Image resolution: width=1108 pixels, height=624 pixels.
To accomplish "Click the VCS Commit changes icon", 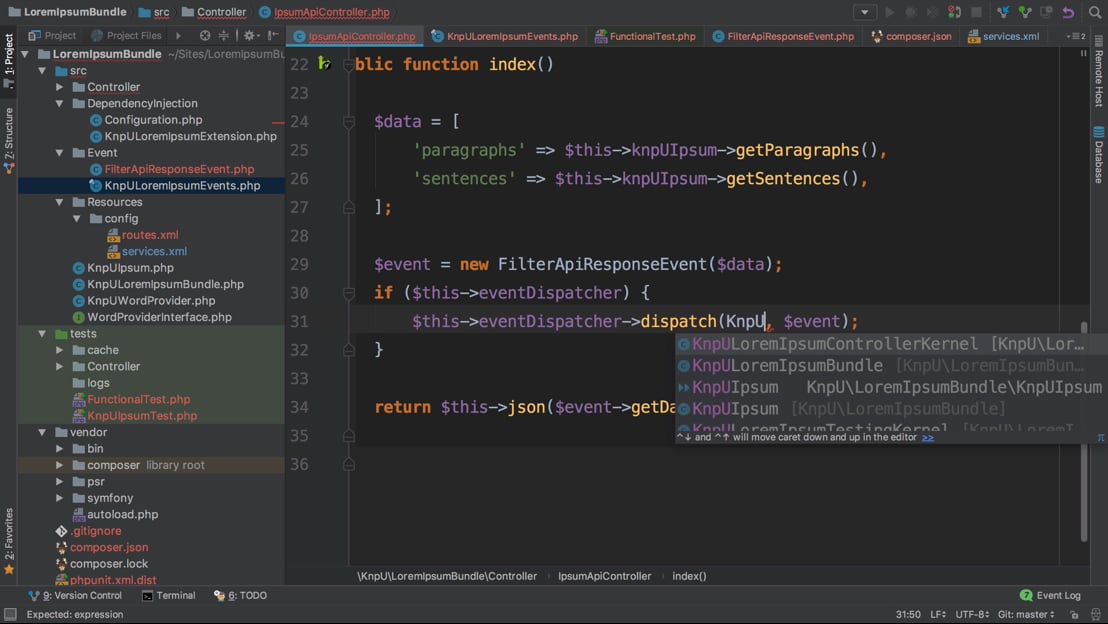I will (x=1024, y=12).
